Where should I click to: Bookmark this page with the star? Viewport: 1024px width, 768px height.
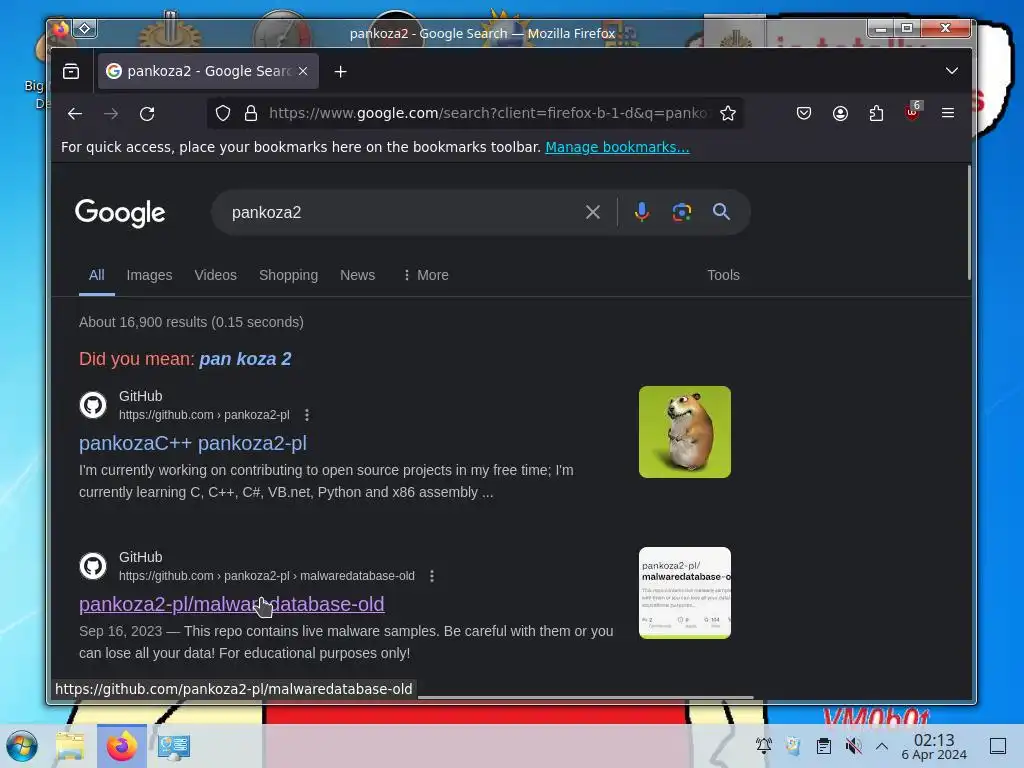(x=728, y=114)
